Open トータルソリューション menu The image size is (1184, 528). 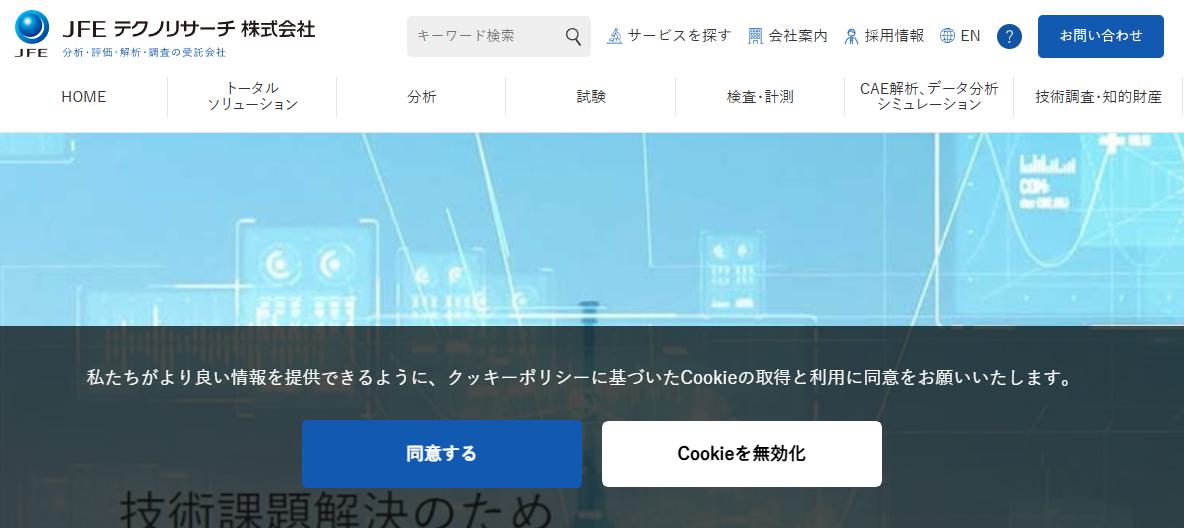(252, 97)
